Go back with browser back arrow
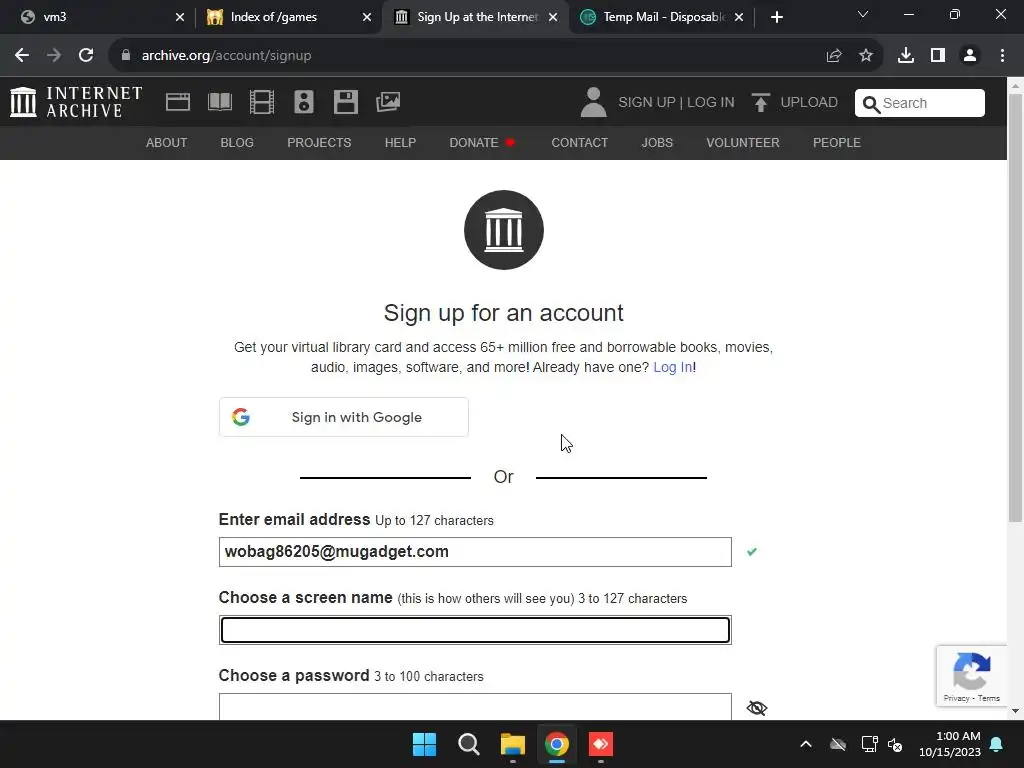 coord(22,56)
